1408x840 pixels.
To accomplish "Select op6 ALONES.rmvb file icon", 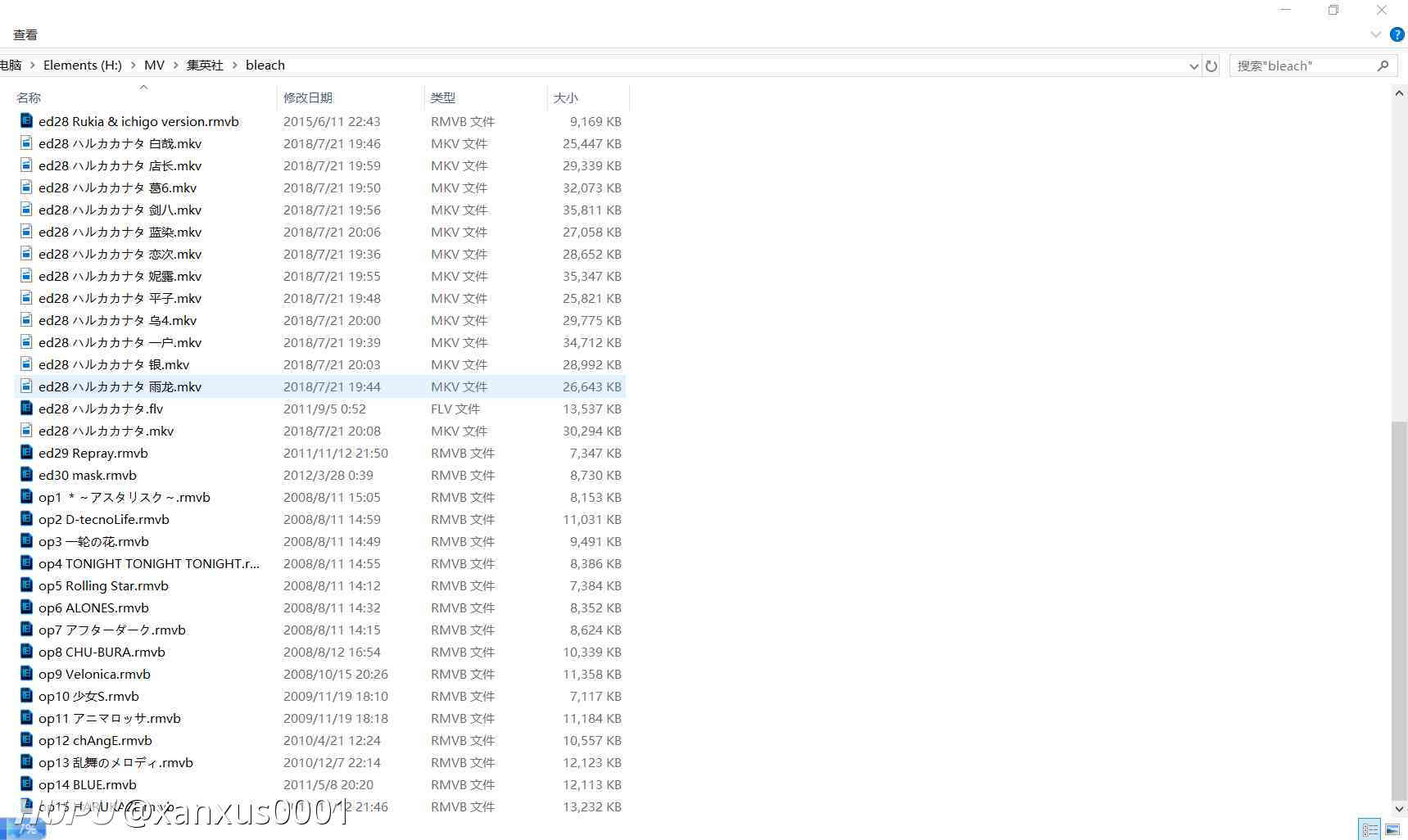I will 26,607.
